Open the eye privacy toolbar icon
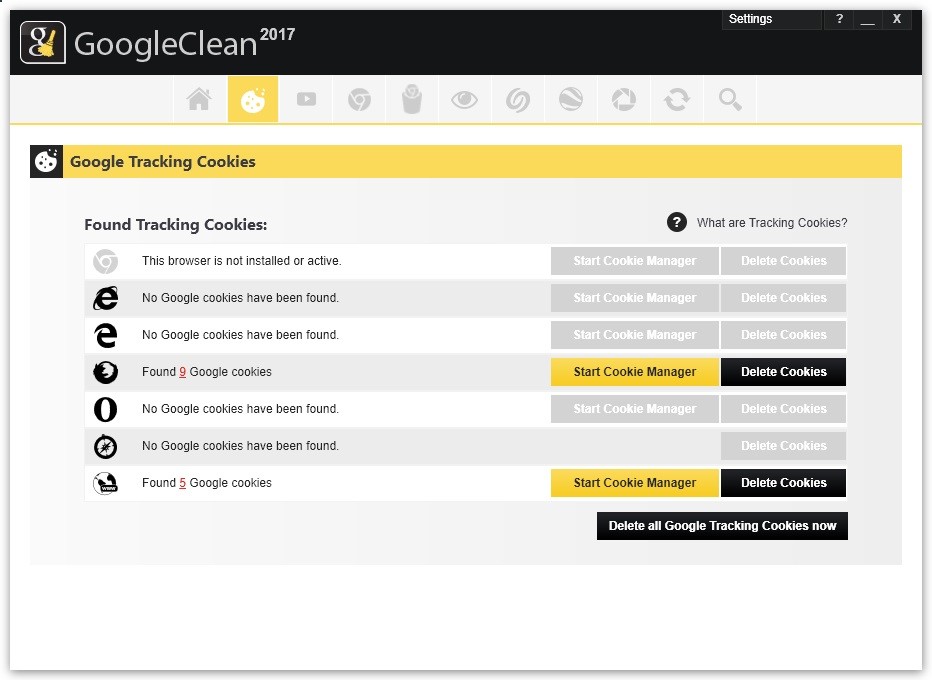Viewport: 932px width, 680px height. 465,99
